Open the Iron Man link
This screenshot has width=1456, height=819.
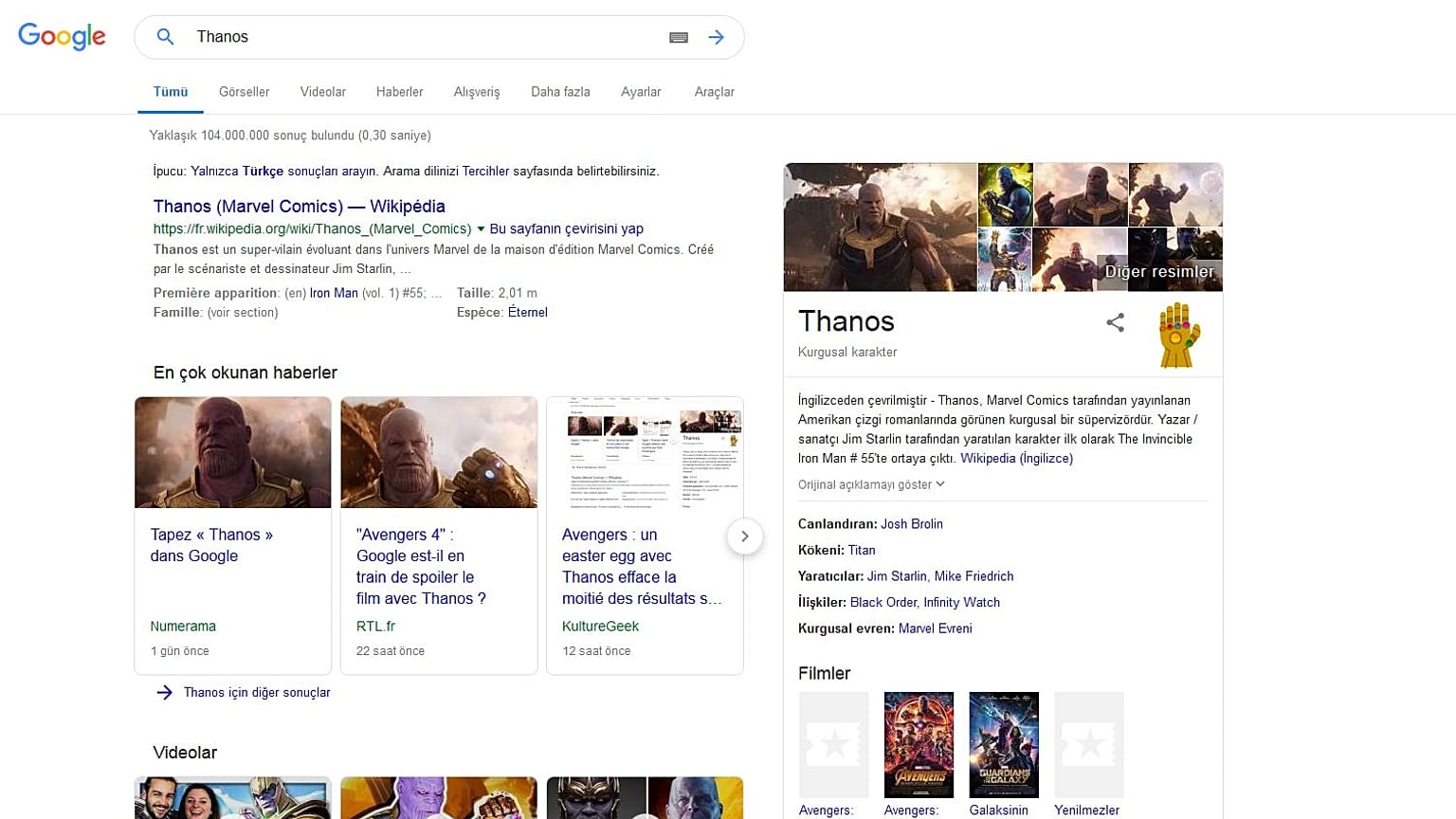tap(334, 293)
